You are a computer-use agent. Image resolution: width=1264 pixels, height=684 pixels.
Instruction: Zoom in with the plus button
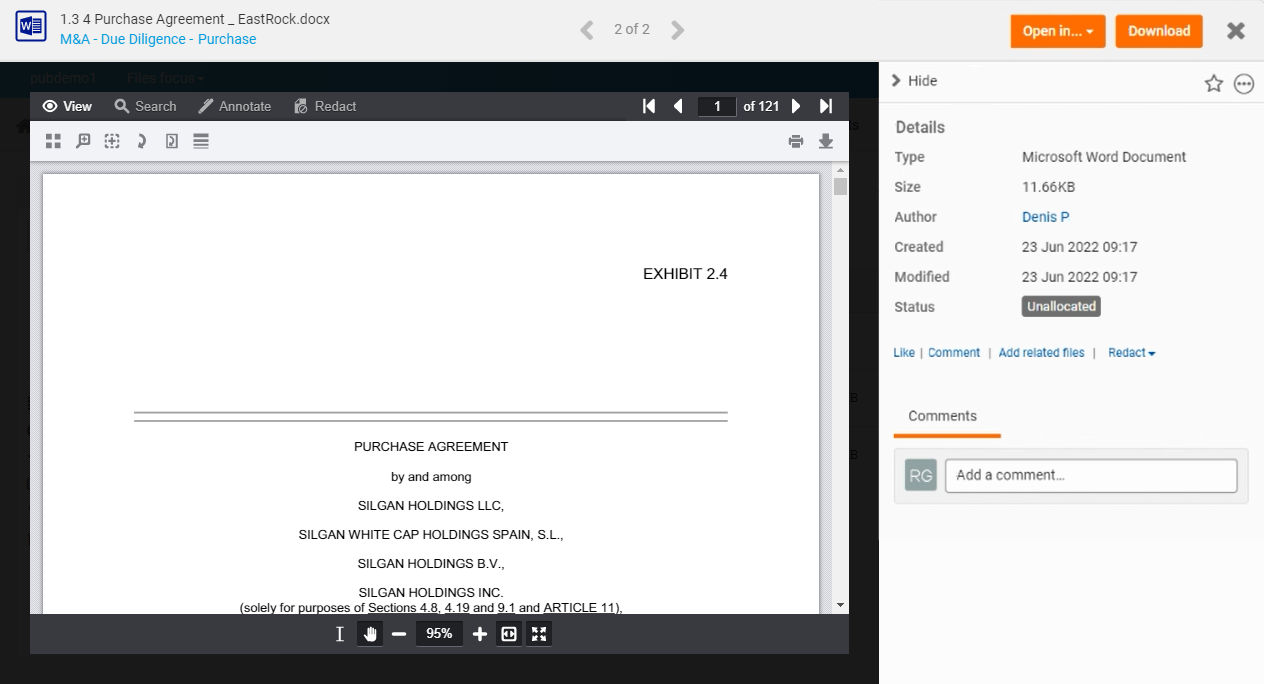click(x=479, y=633)
